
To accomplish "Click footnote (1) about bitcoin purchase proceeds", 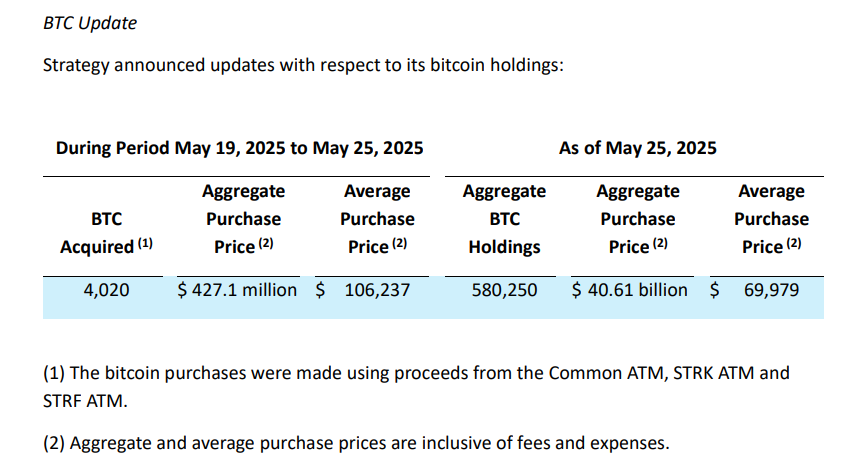I will click(x=415, y=373).
